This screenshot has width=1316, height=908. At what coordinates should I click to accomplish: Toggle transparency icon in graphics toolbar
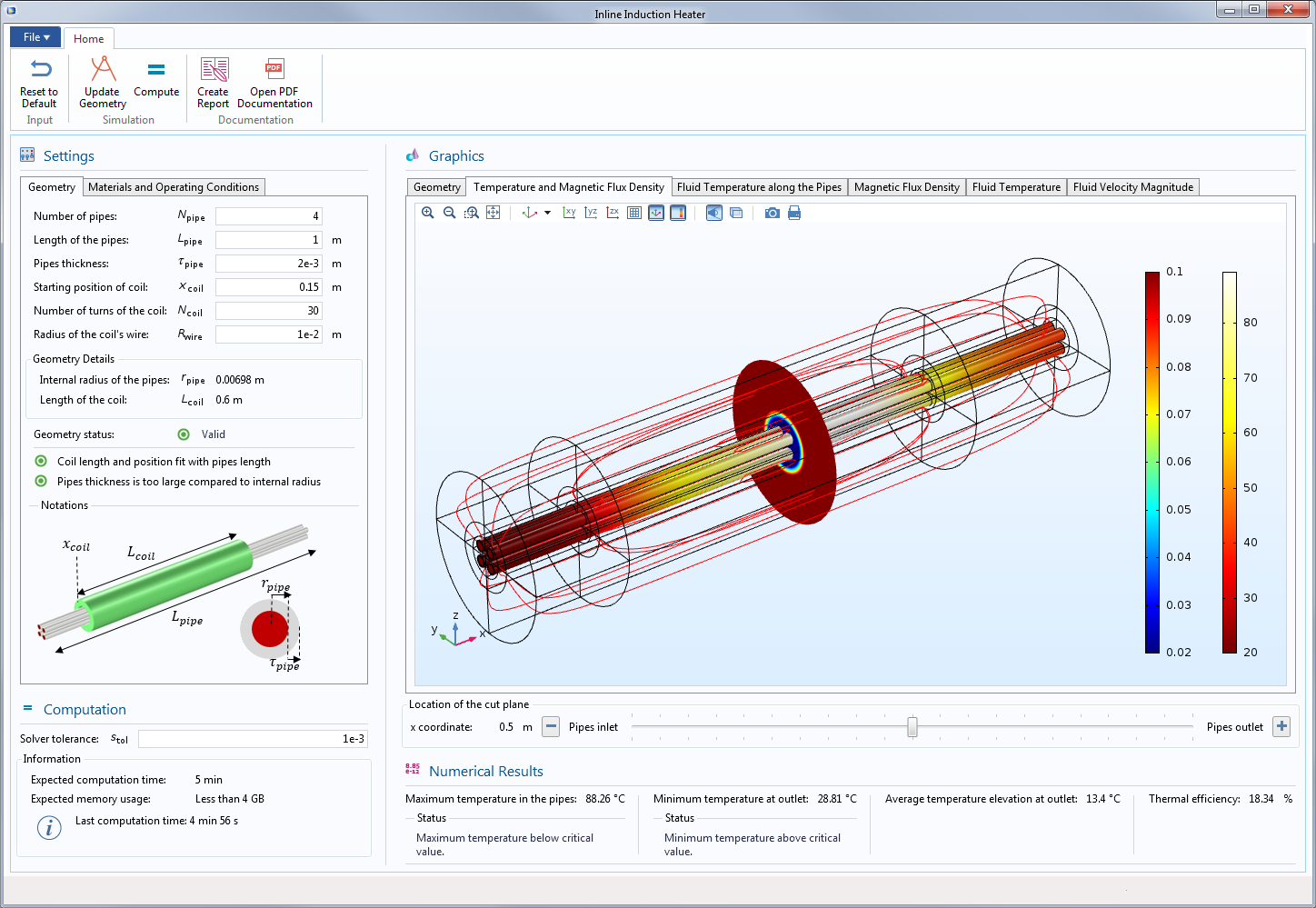click(x=736, y=213)
